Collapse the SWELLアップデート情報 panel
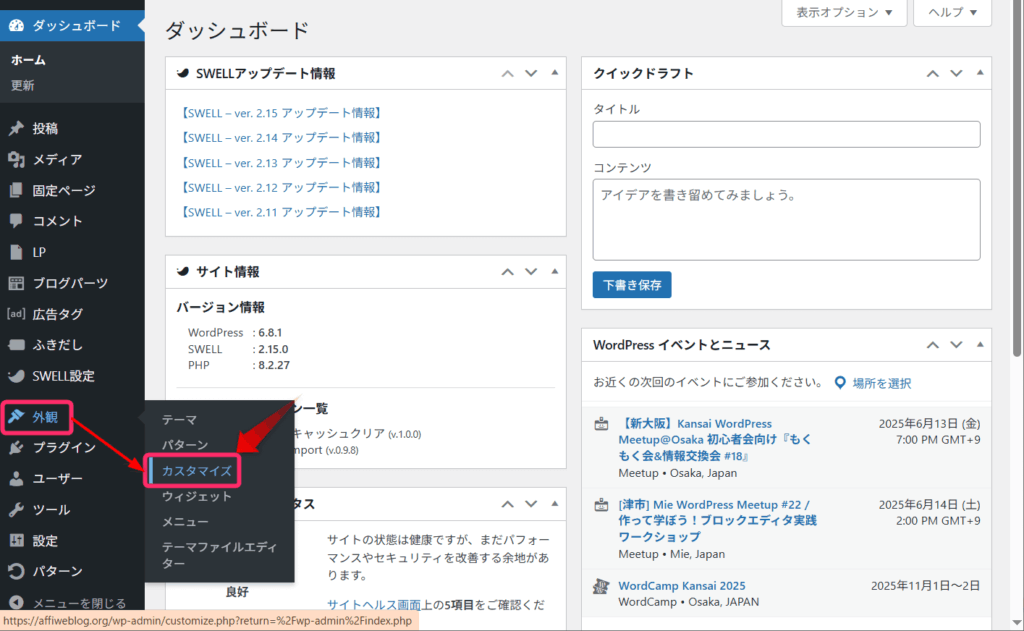 point(554,73)
